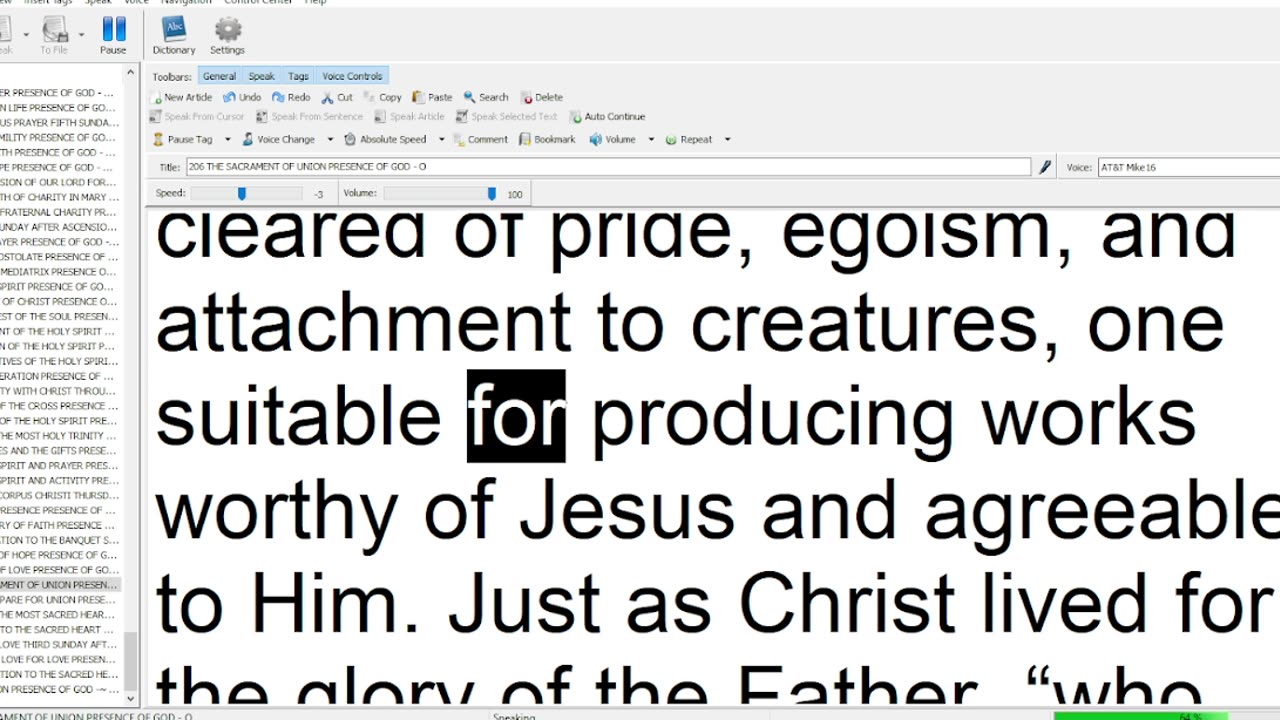
Task: Click the highlighted word "for"
Action: 516,416
